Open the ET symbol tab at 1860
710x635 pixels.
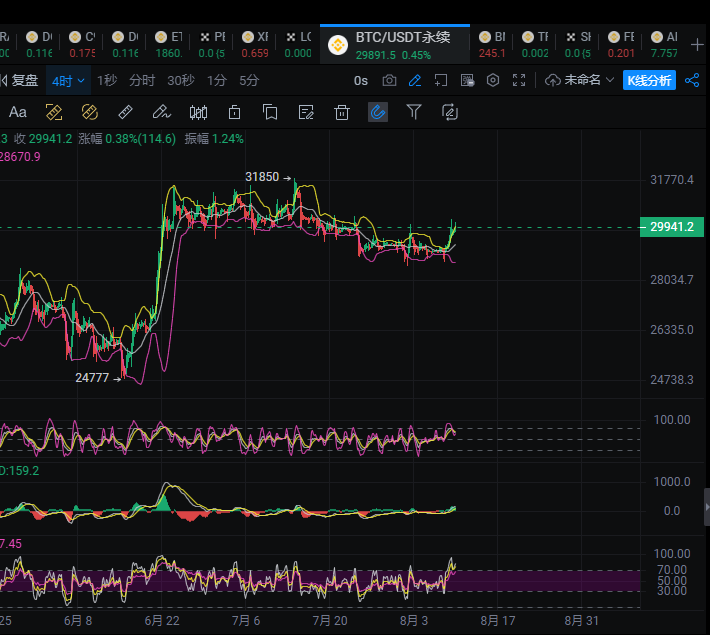point(168,44)
